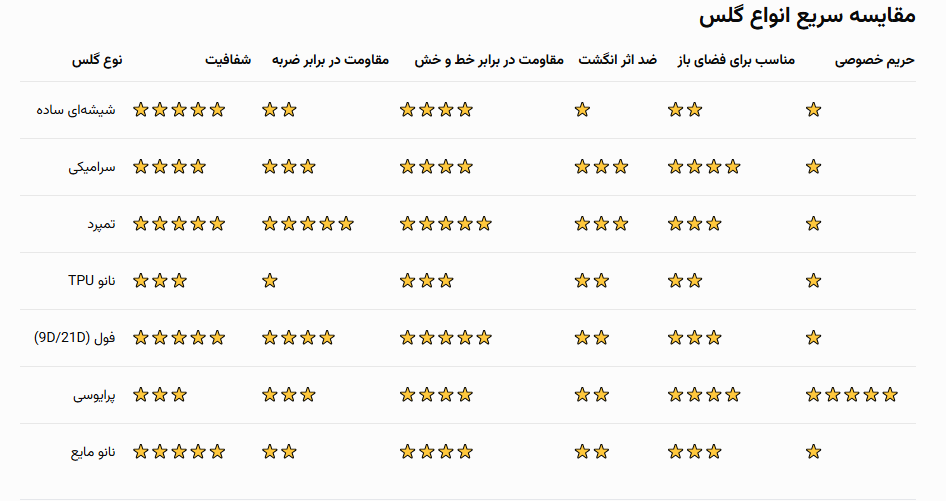Click the نوع گلس column header

[x=97, y=60]
